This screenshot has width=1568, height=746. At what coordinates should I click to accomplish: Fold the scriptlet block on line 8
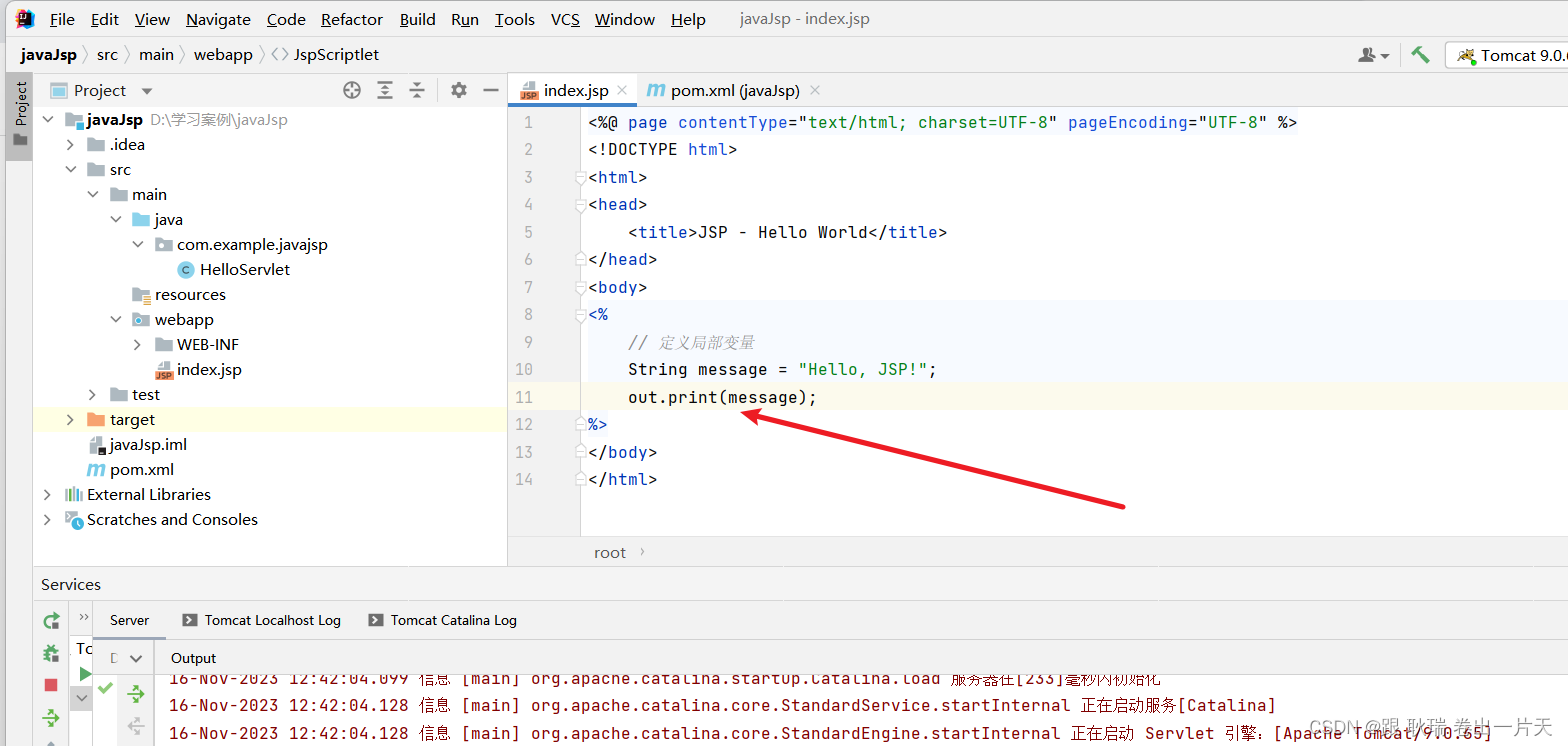click(580, 315)
